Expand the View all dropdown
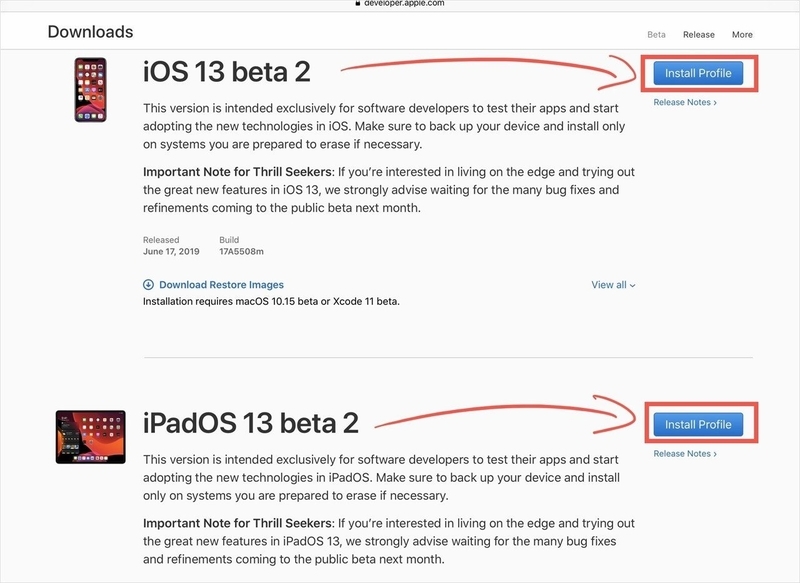This screenshot has height=583, width=800. [x=613, y=285]
